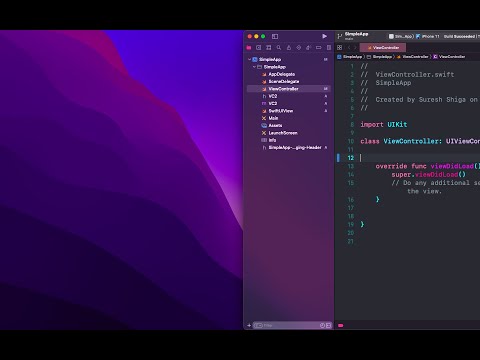Viewport: 480px width, 360px height.
Task: Collapse the SimpleApp project root
Action: click(x=249, y=59)
